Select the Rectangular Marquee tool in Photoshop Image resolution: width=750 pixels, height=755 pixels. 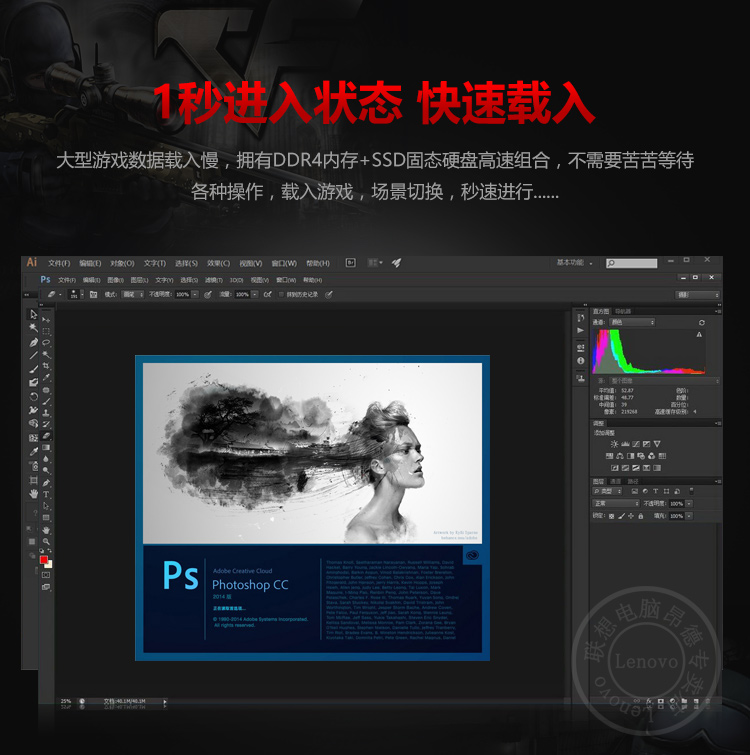(46, 331)
